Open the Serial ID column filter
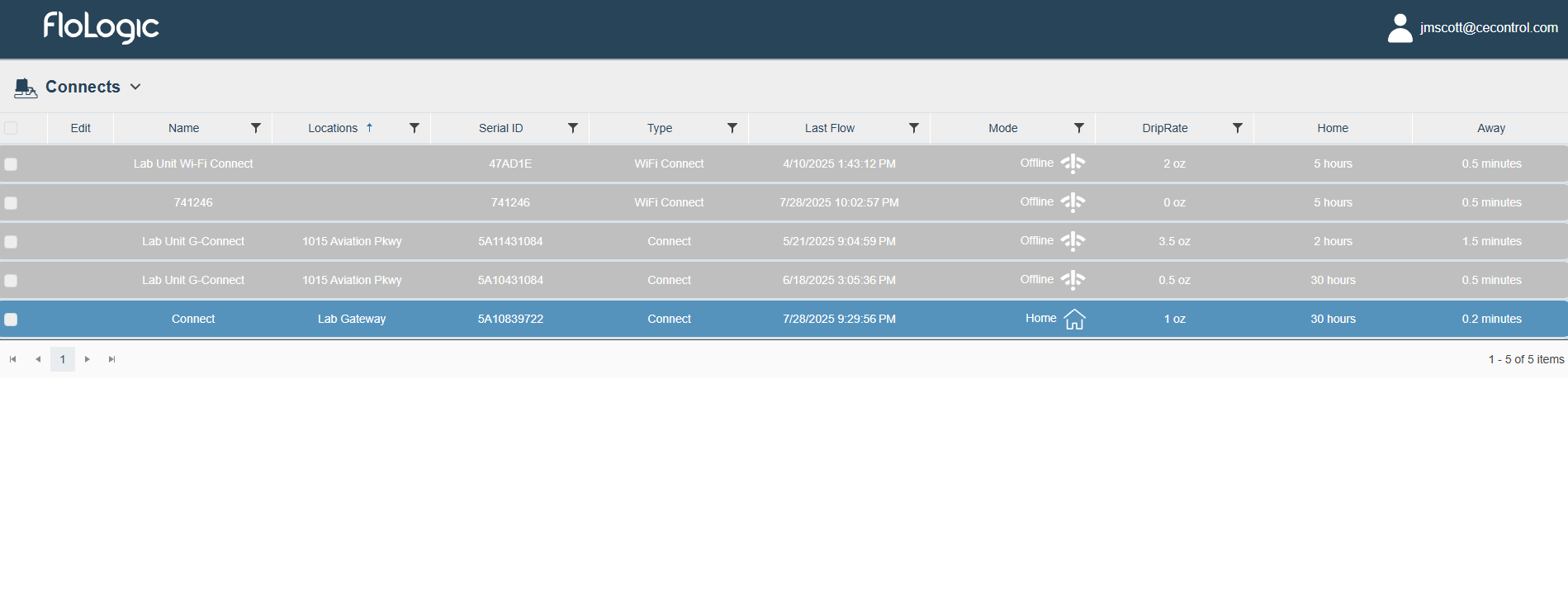This screenshot has width=1568, height=597. click(x=573, y=128)
